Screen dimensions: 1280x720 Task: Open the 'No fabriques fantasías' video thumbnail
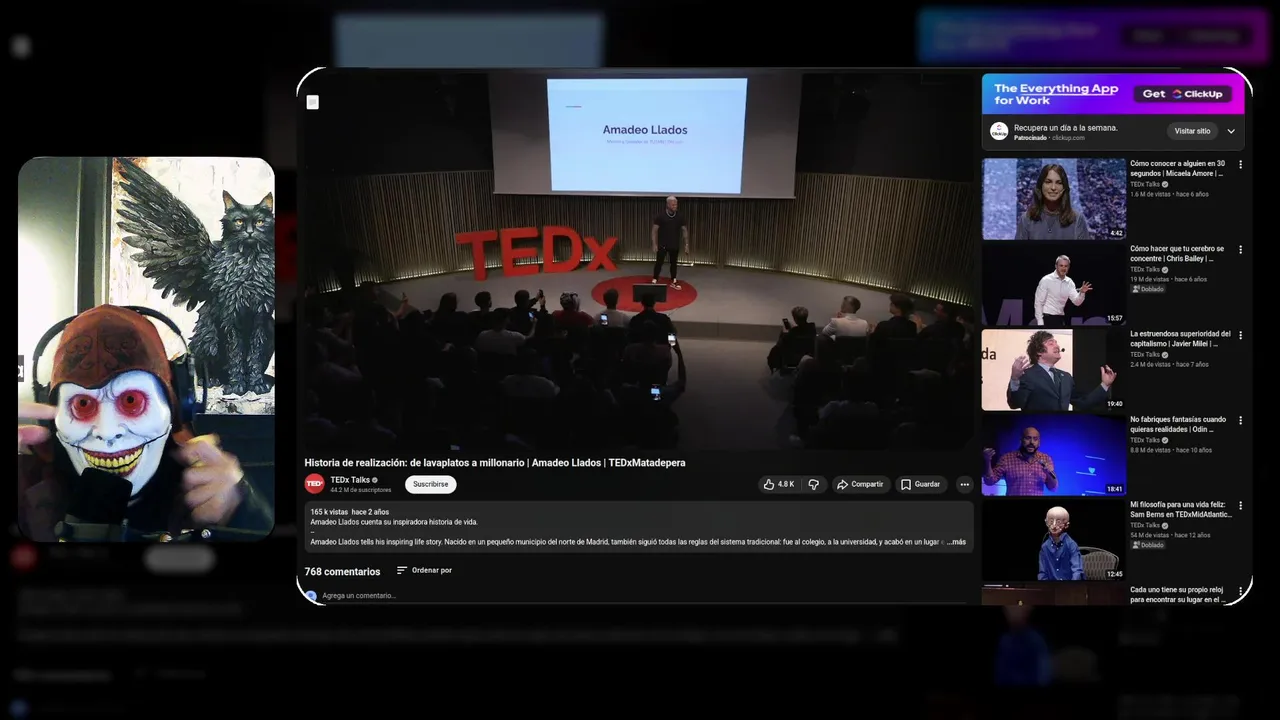click(x=1054, y=455)
